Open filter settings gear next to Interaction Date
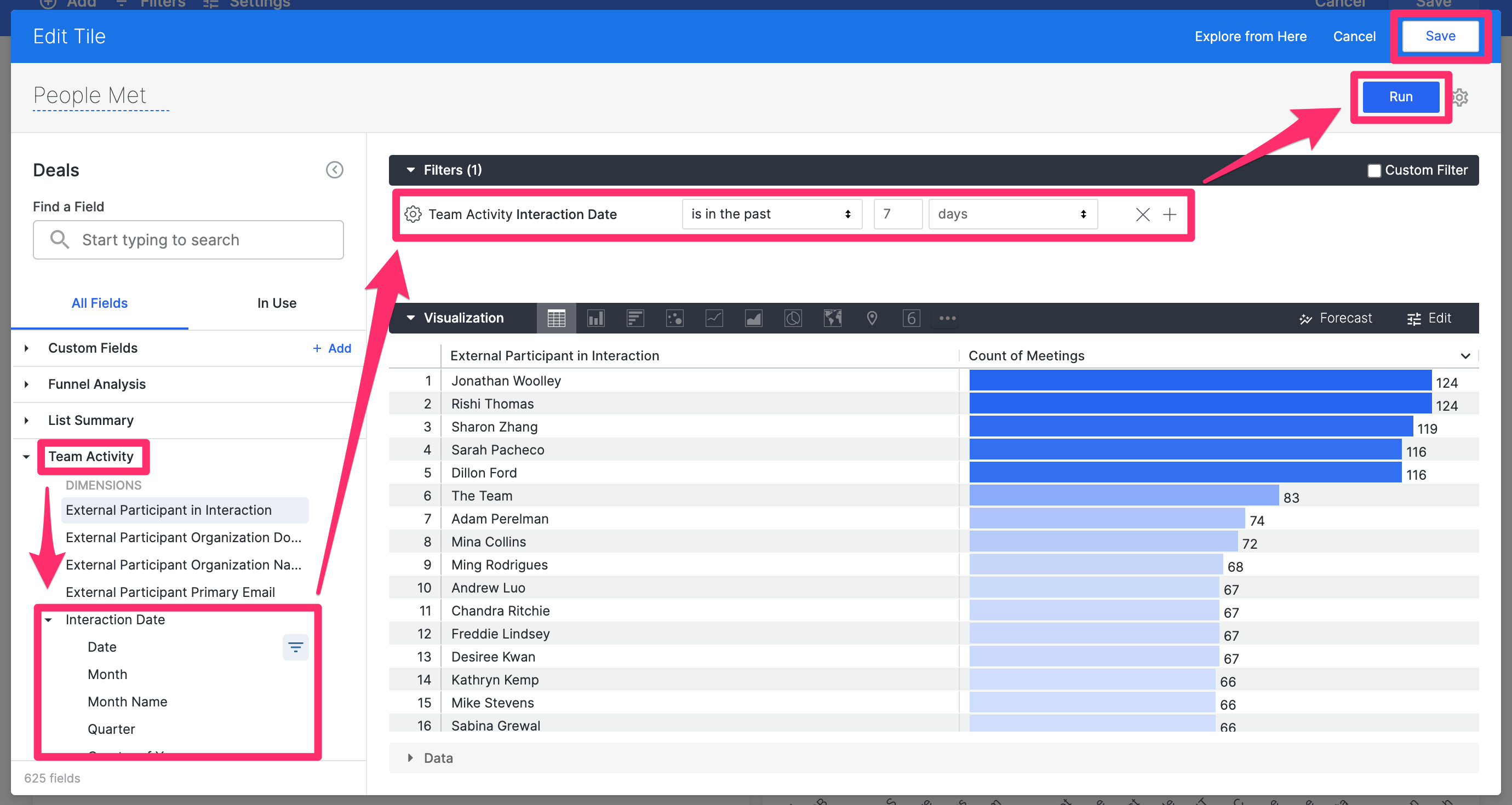This screenshot has width=1512, height=805. [413, 214]
